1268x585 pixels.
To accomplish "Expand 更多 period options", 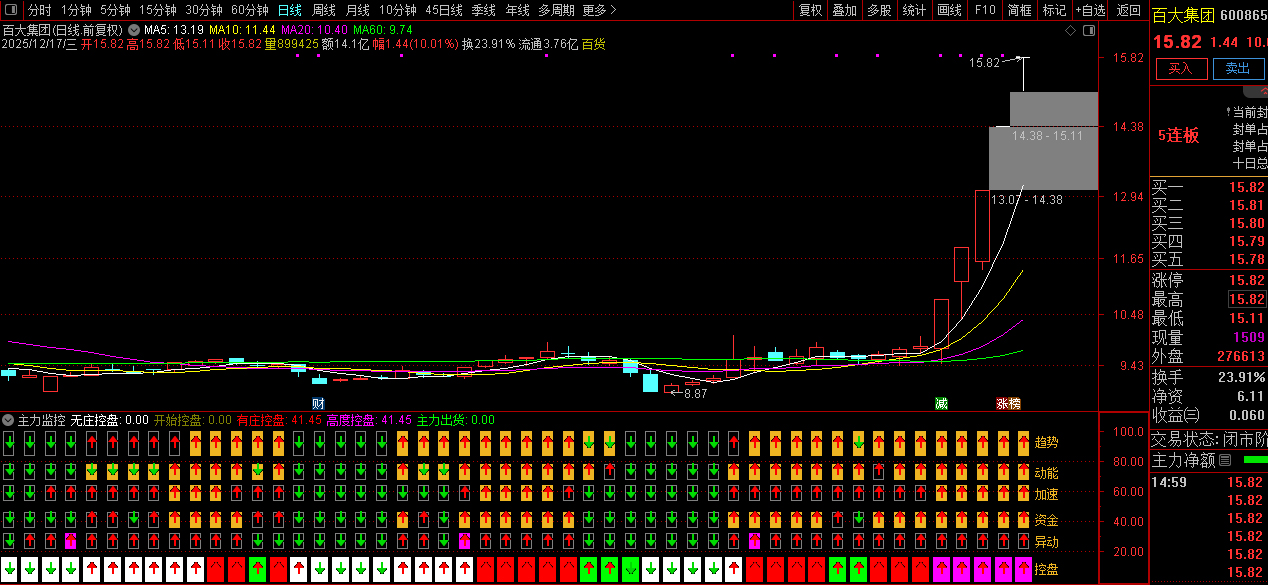I will point(598,10).
